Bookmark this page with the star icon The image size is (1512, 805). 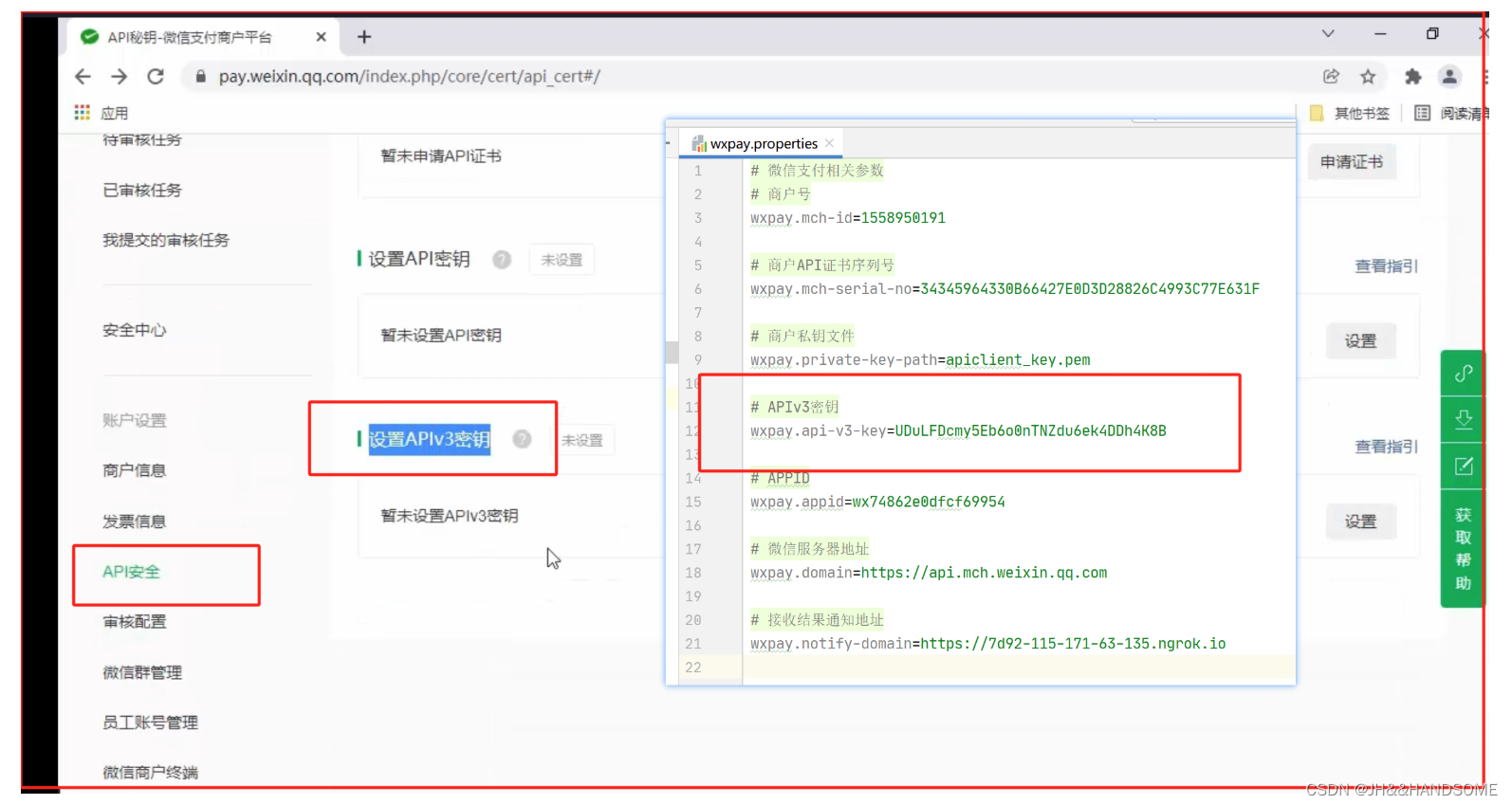(x=1368, y=77)
